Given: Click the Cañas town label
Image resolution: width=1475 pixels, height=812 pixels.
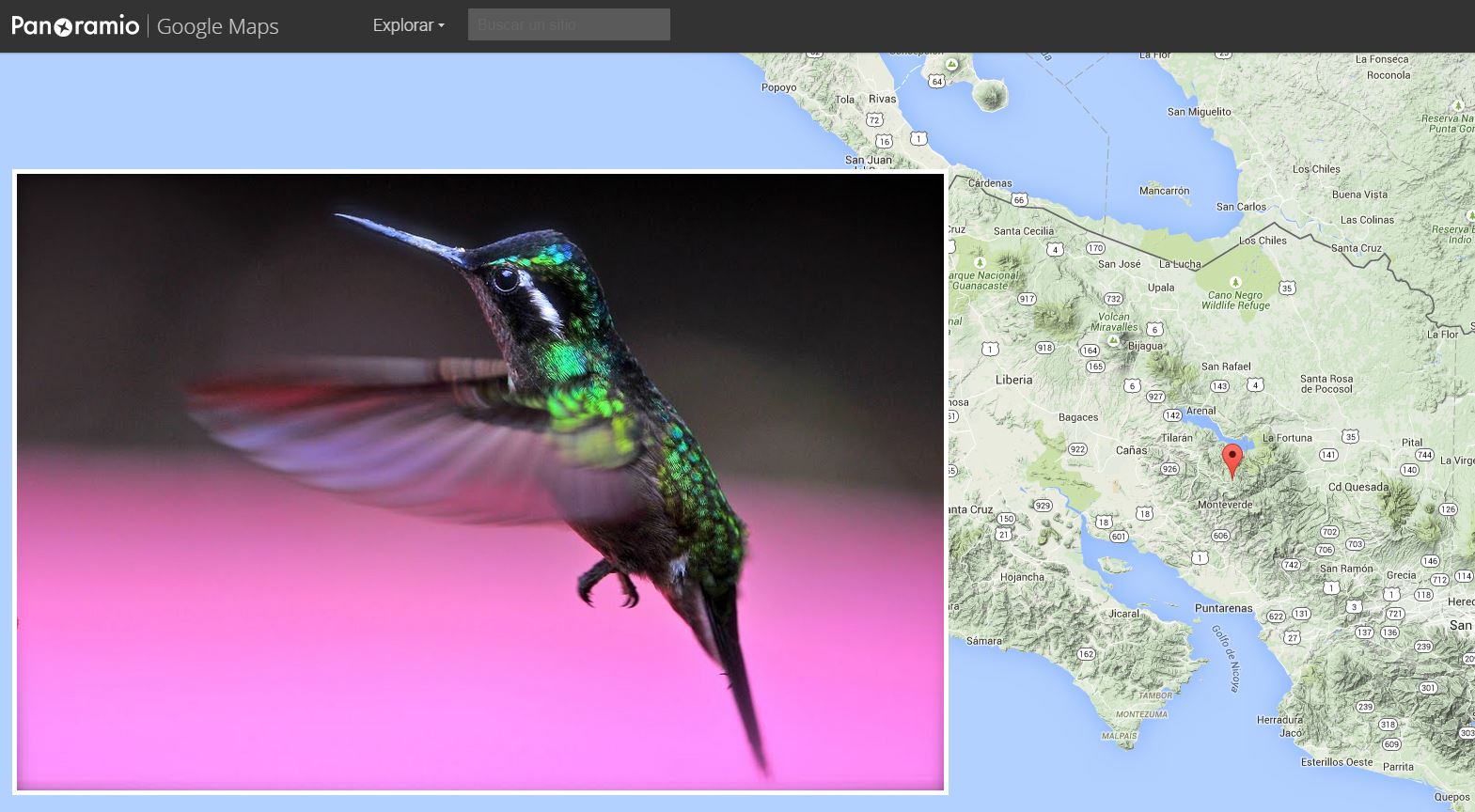Looking at the screenshot, I should (x=1131, y=450).
